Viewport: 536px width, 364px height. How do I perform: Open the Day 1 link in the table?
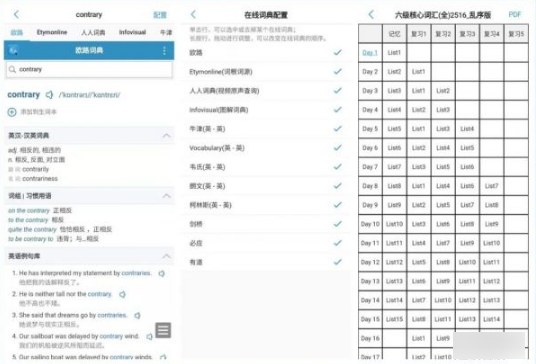point(370,53)
